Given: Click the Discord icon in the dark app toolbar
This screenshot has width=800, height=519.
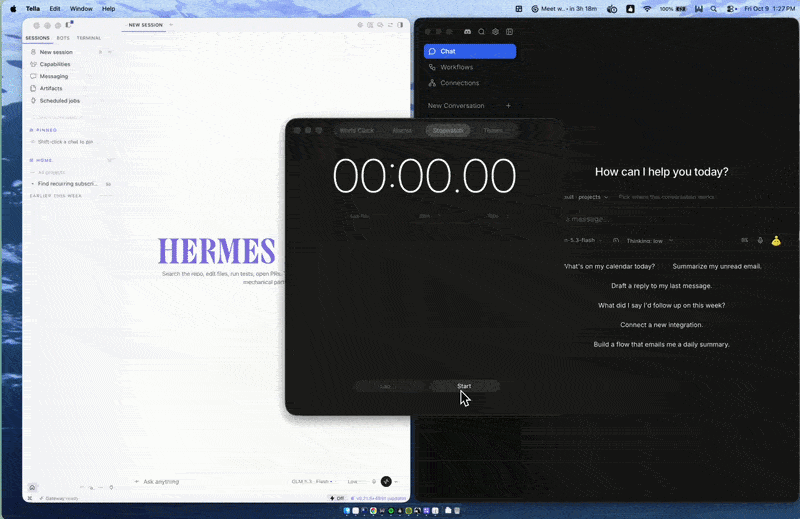Looking at the screenshot, I should (467, 32).
